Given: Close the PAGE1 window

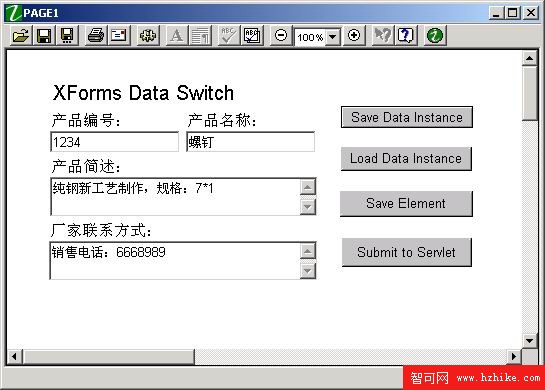Looking at the screenshot, I should [531, 13].
